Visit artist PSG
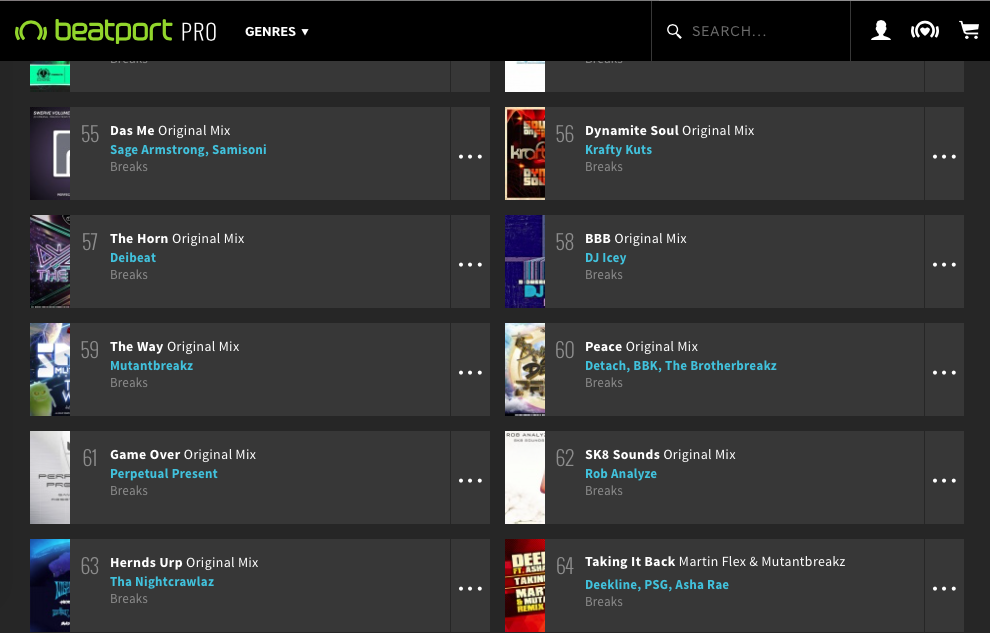This screenshot has height=633, width=990. point(656,584)
